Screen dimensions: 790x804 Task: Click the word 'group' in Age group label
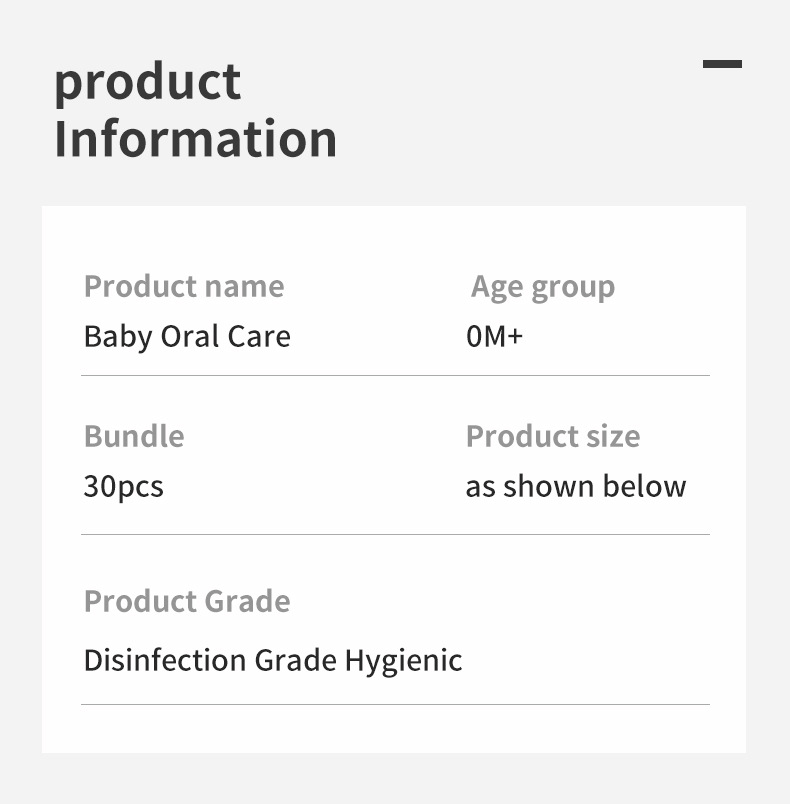(x=572, y=288)
